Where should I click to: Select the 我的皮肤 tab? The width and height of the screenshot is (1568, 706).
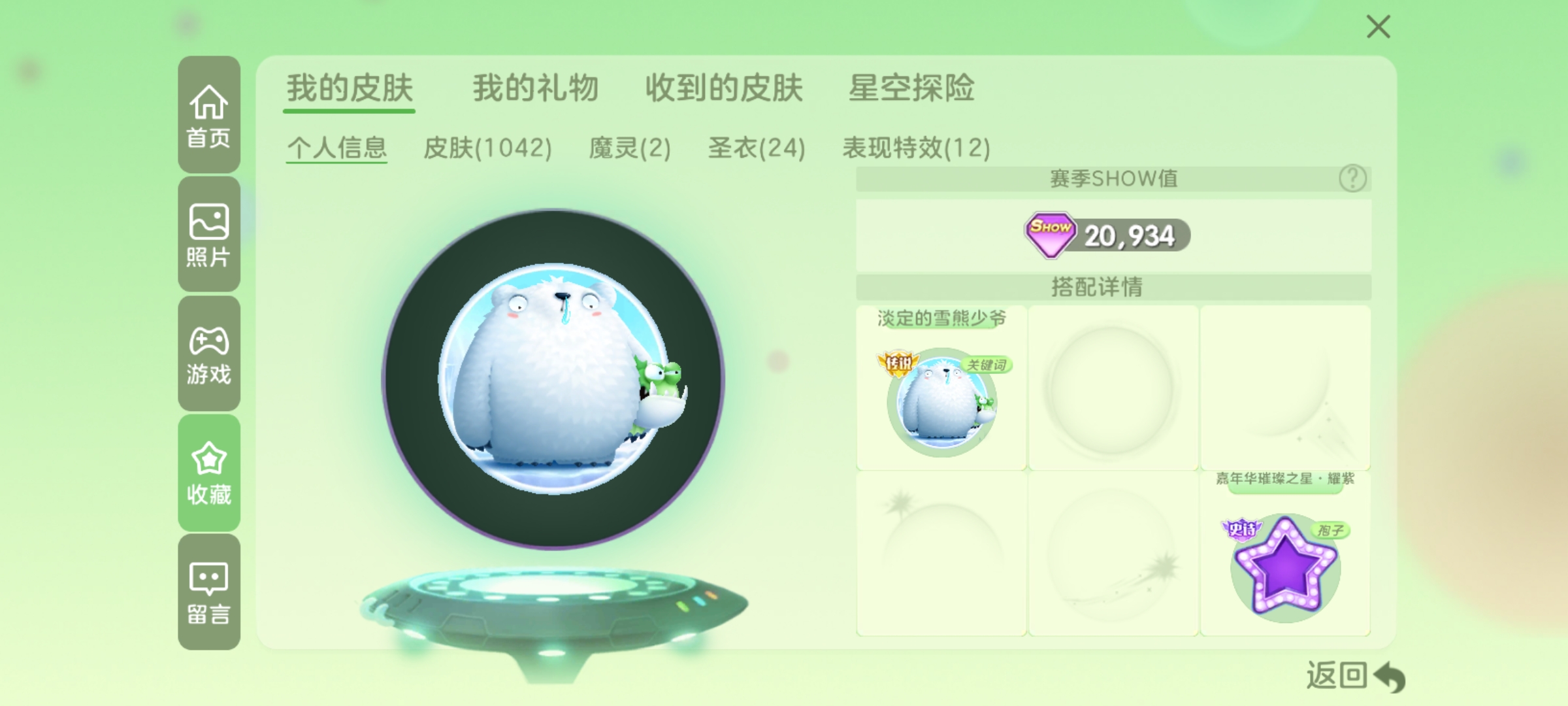(x=350, y=88)
